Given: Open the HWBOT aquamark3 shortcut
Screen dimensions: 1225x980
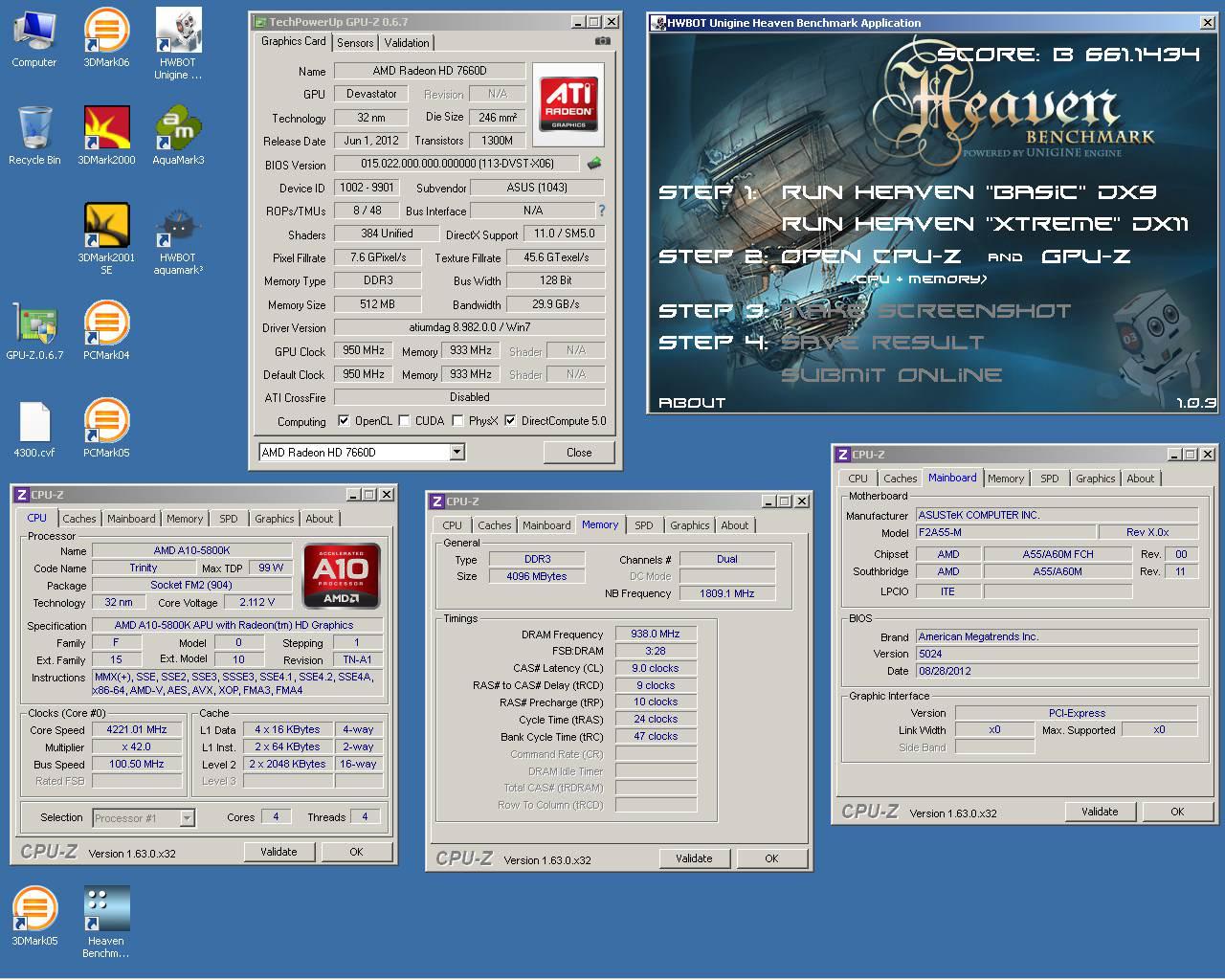Looking at the screenshot, I should (178, 239).
